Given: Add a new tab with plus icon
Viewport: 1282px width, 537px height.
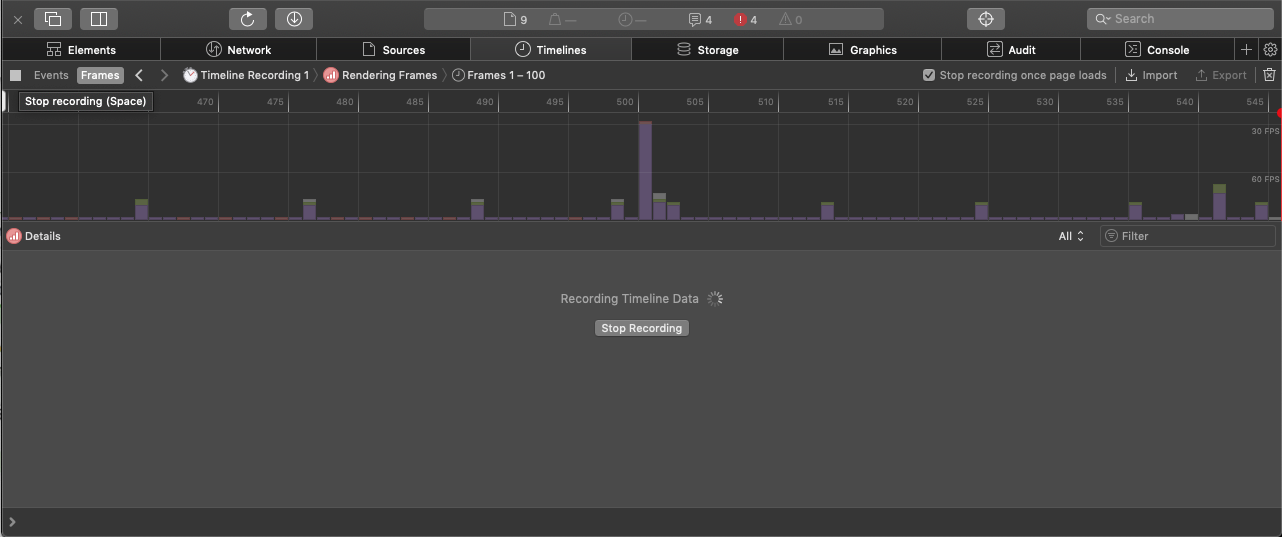Looking at the screenshot, I should pyautogui.click(x=1246, y=49).
